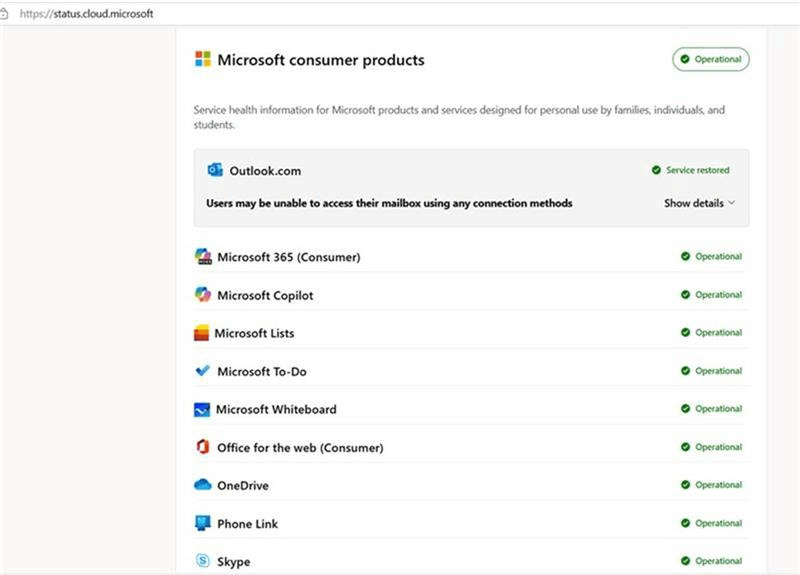The height and width of the screenshot is (575, 800).
Task: Click the Outlook.com envelope icon
Action: (x=215, y=170)
